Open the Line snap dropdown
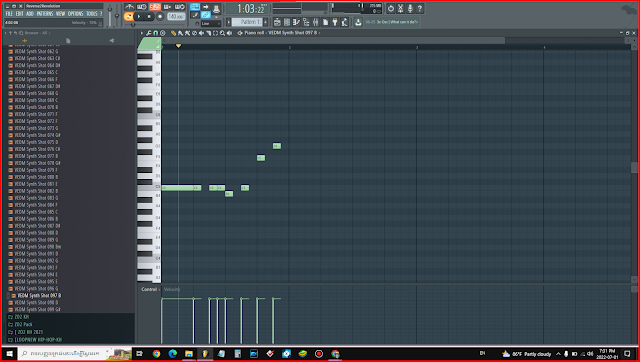 pos(211,24)
